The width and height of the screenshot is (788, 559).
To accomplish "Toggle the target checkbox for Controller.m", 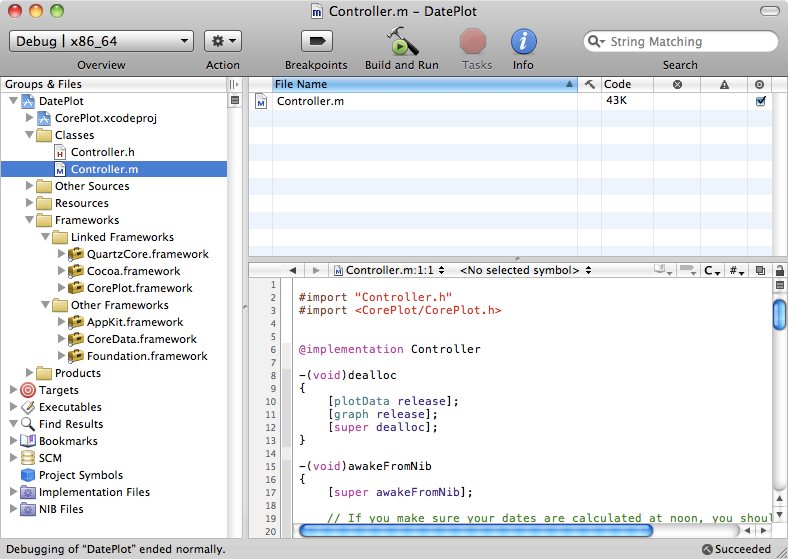I will 760,101.
